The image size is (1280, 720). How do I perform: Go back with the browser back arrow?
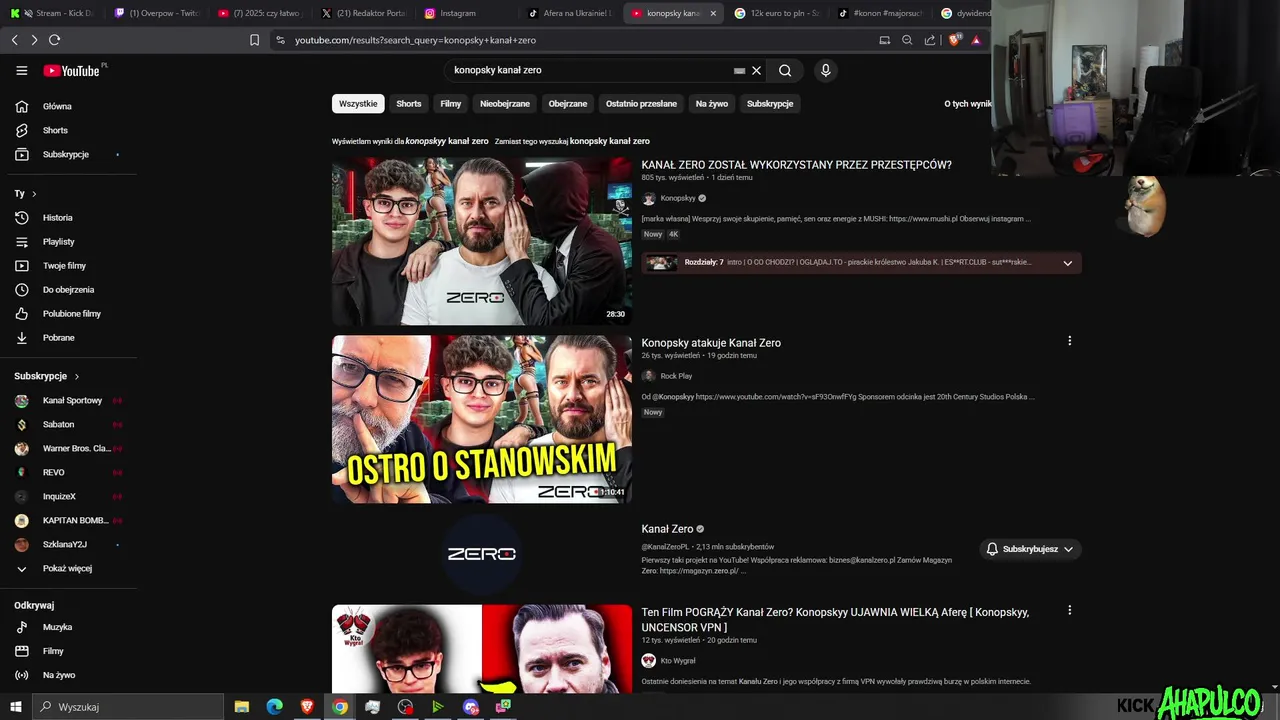(x=14, y=40)
